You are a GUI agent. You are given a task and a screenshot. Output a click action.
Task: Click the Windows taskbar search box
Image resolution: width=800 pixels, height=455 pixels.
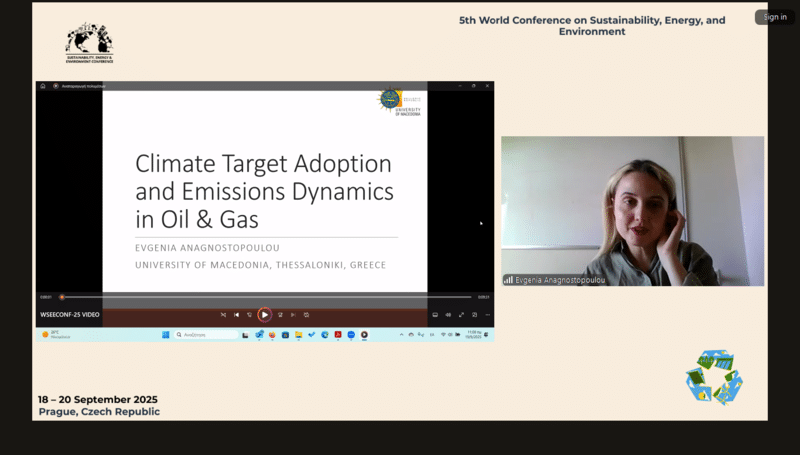(204, 334)
